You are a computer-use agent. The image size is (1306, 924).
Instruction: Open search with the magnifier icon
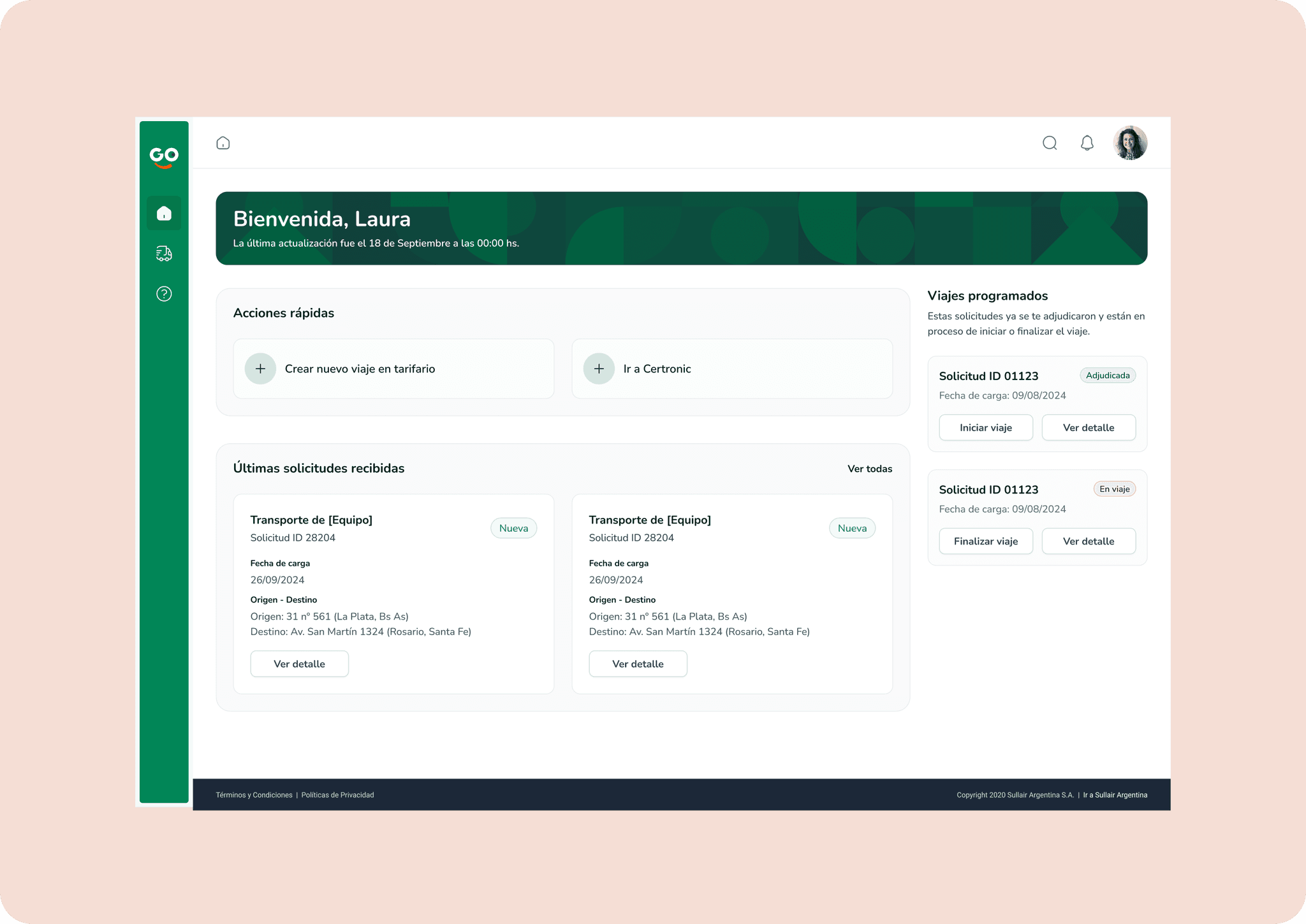[1050, 143]
